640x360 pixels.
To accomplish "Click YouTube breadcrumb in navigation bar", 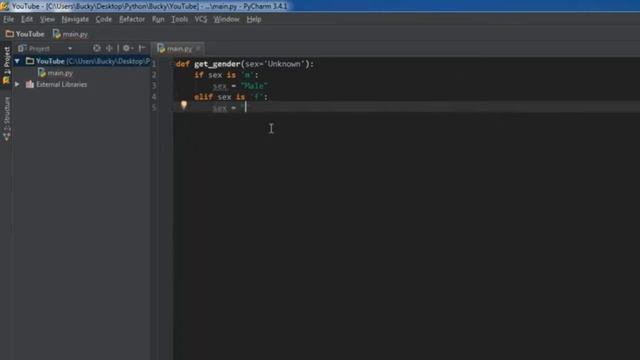I will pyautogui.click(x=25, y=34).
